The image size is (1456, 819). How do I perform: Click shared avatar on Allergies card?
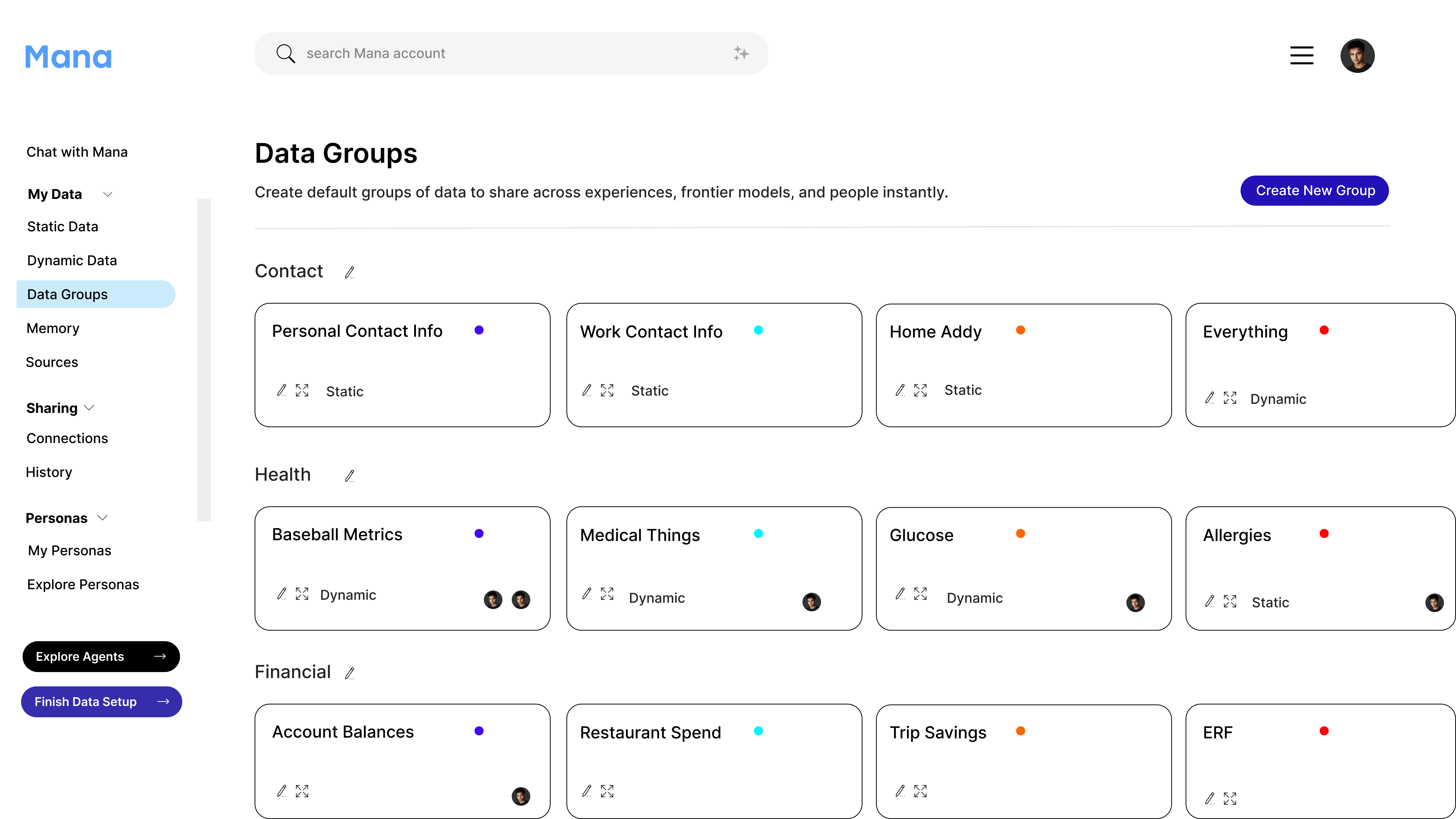[1435, 603]
